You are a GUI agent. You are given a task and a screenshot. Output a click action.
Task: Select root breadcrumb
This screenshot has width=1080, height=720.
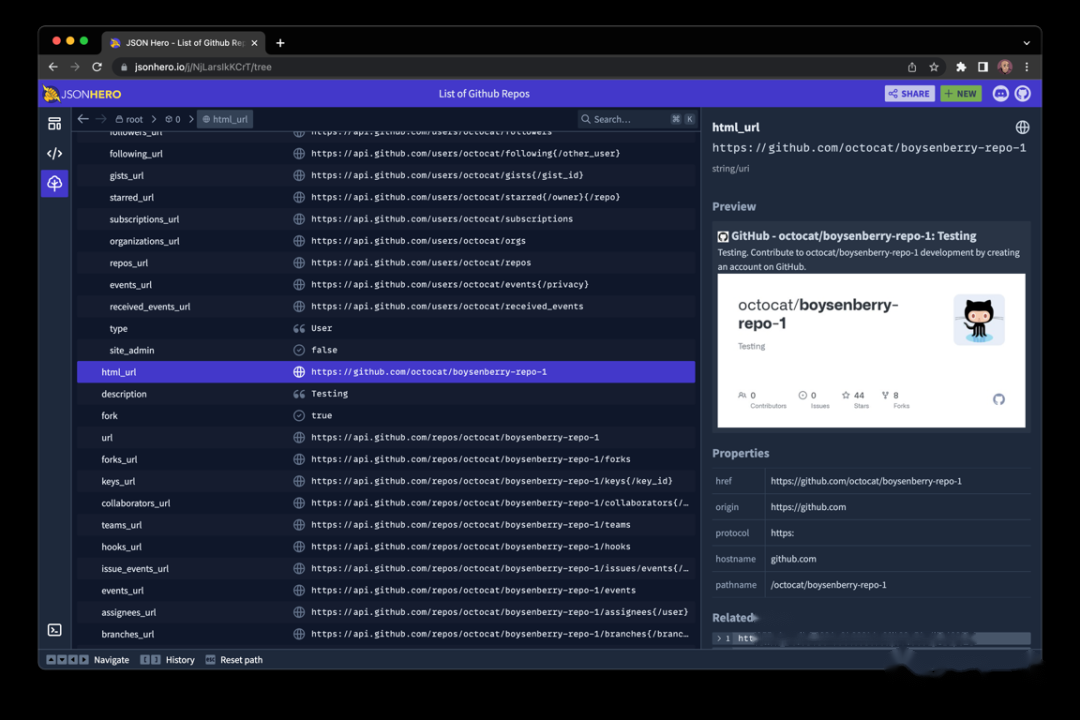click(x=129, y=119)
